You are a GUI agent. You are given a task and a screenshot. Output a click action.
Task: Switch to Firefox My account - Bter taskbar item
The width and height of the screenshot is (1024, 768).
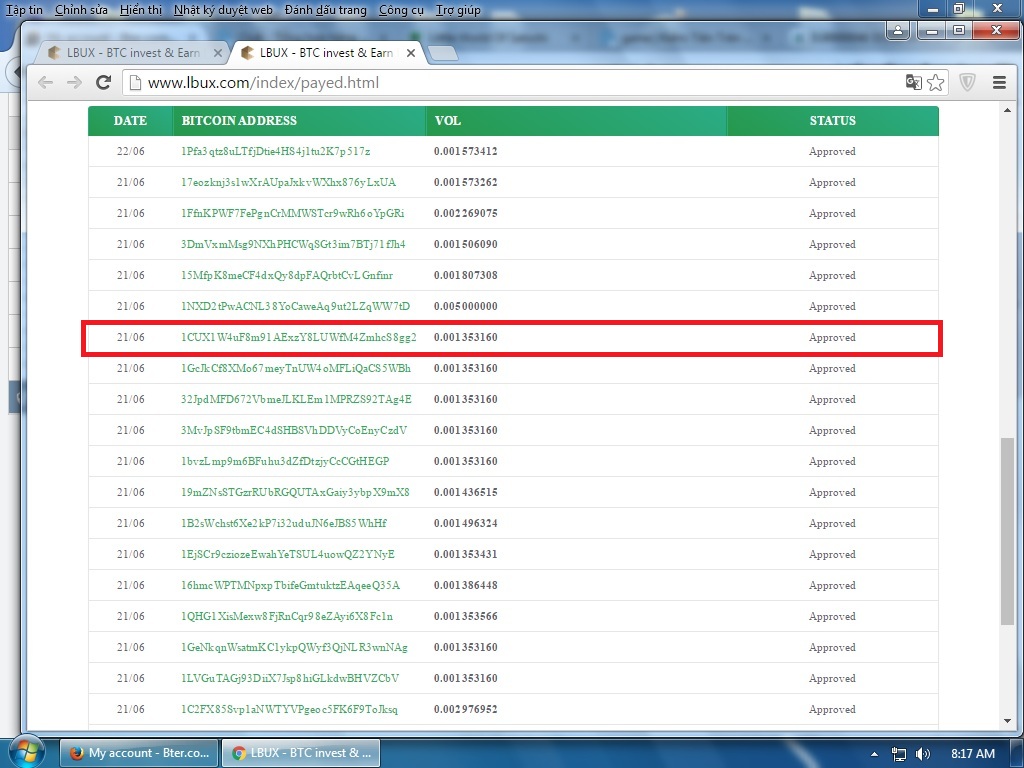point(139,753)
